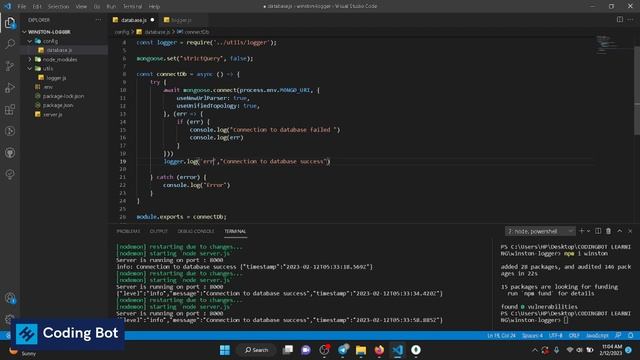Click the taskbar Search box
640x360 pixels.
[257, 350]
